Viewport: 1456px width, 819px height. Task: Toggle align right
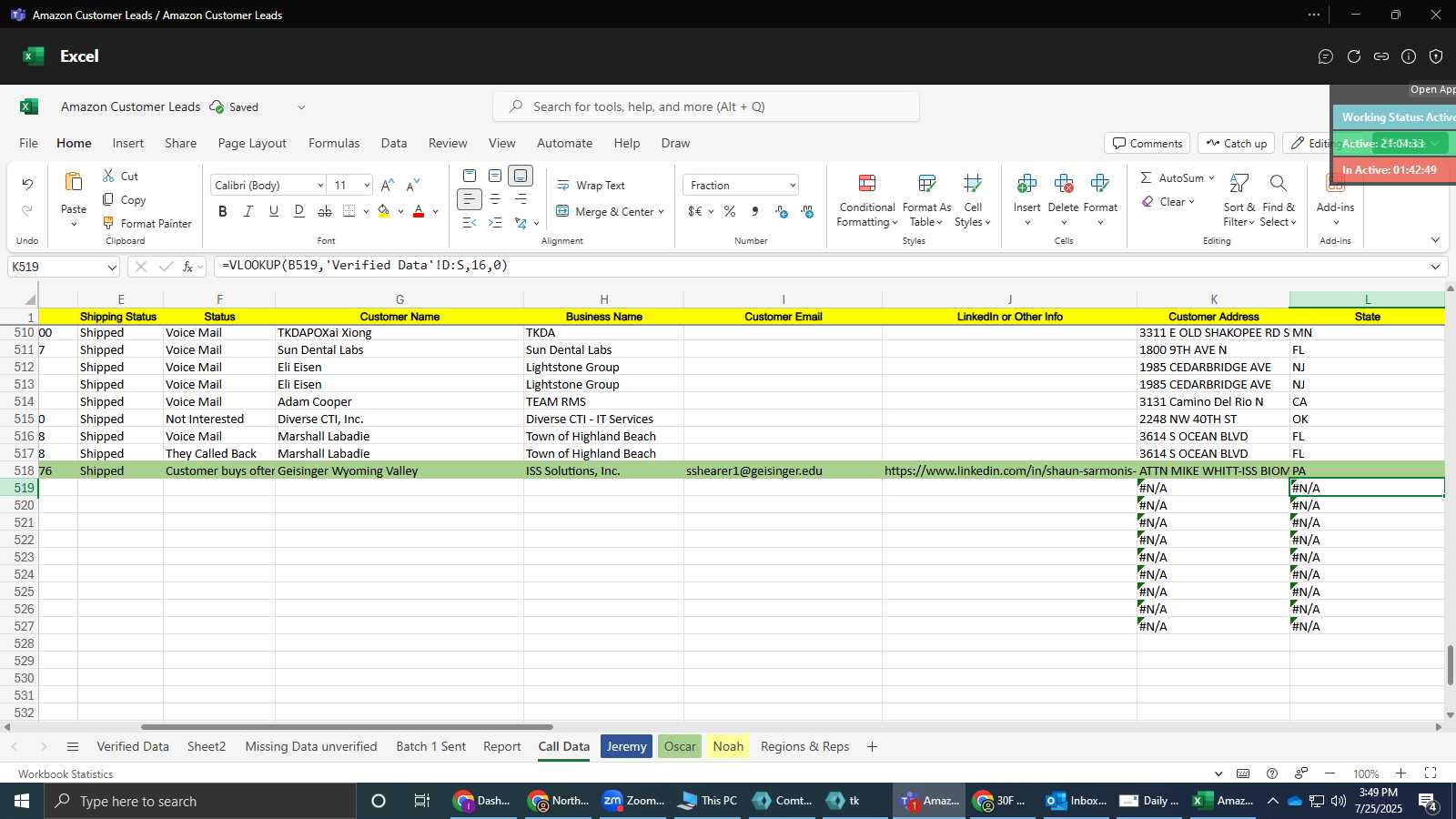(x=521, y=198)
